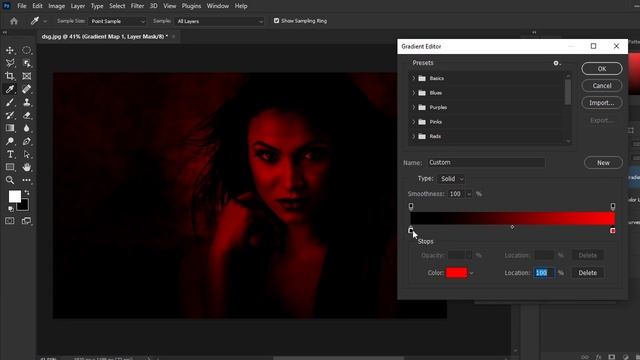Expand the Pinks presets folder

point(413,122)
